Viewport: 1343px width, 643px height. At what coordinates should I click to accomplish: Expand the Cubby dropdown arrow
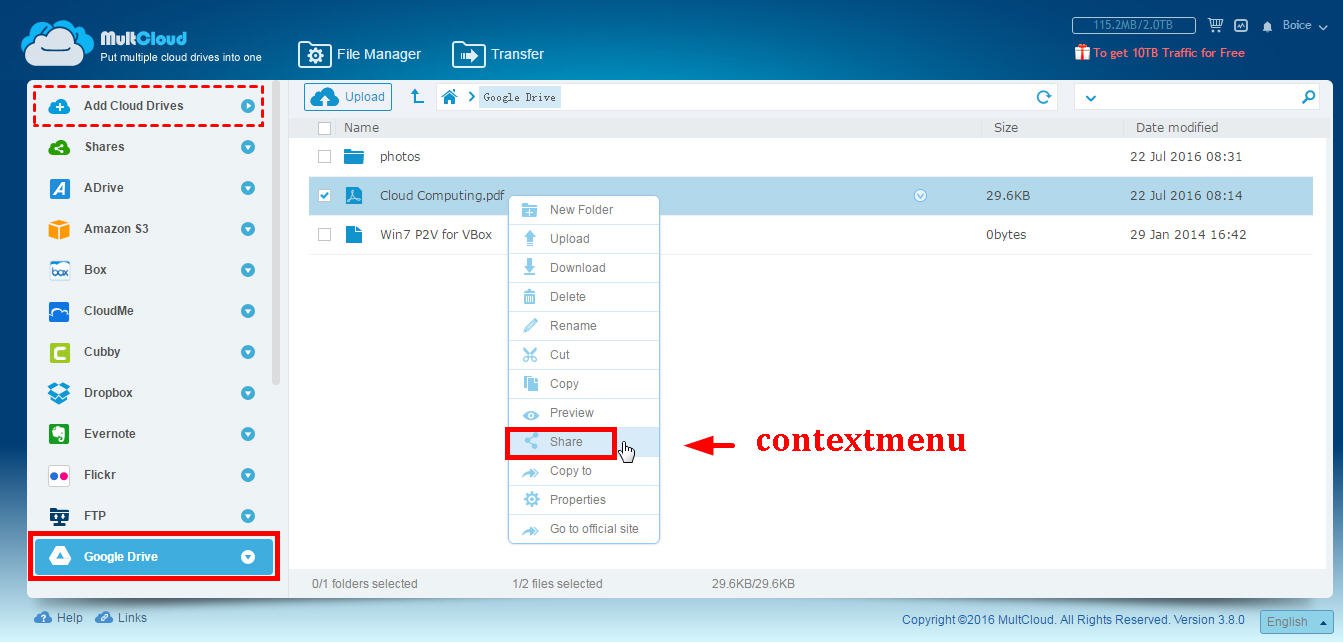click(248, 352)
